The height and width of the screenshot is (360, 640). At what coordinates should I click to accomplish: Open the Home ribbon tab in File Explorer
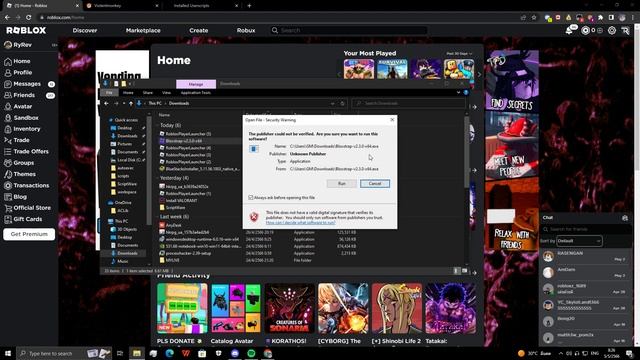pos(128,93)
